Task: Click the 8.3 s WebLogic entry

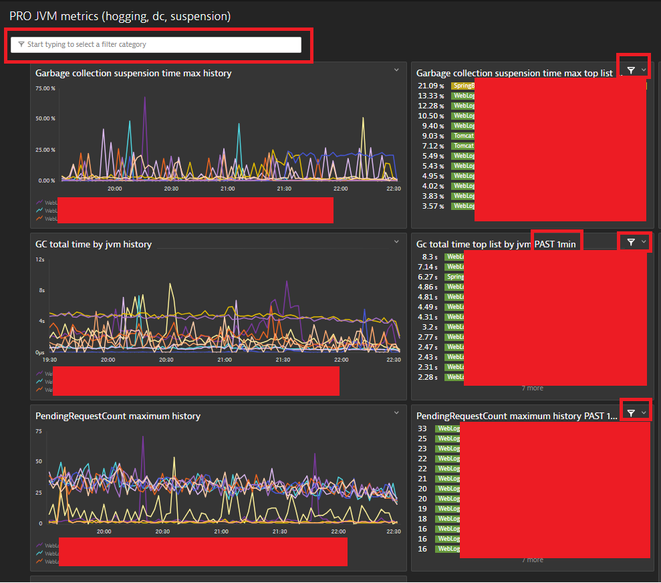Action: click(x=455, y=257)
